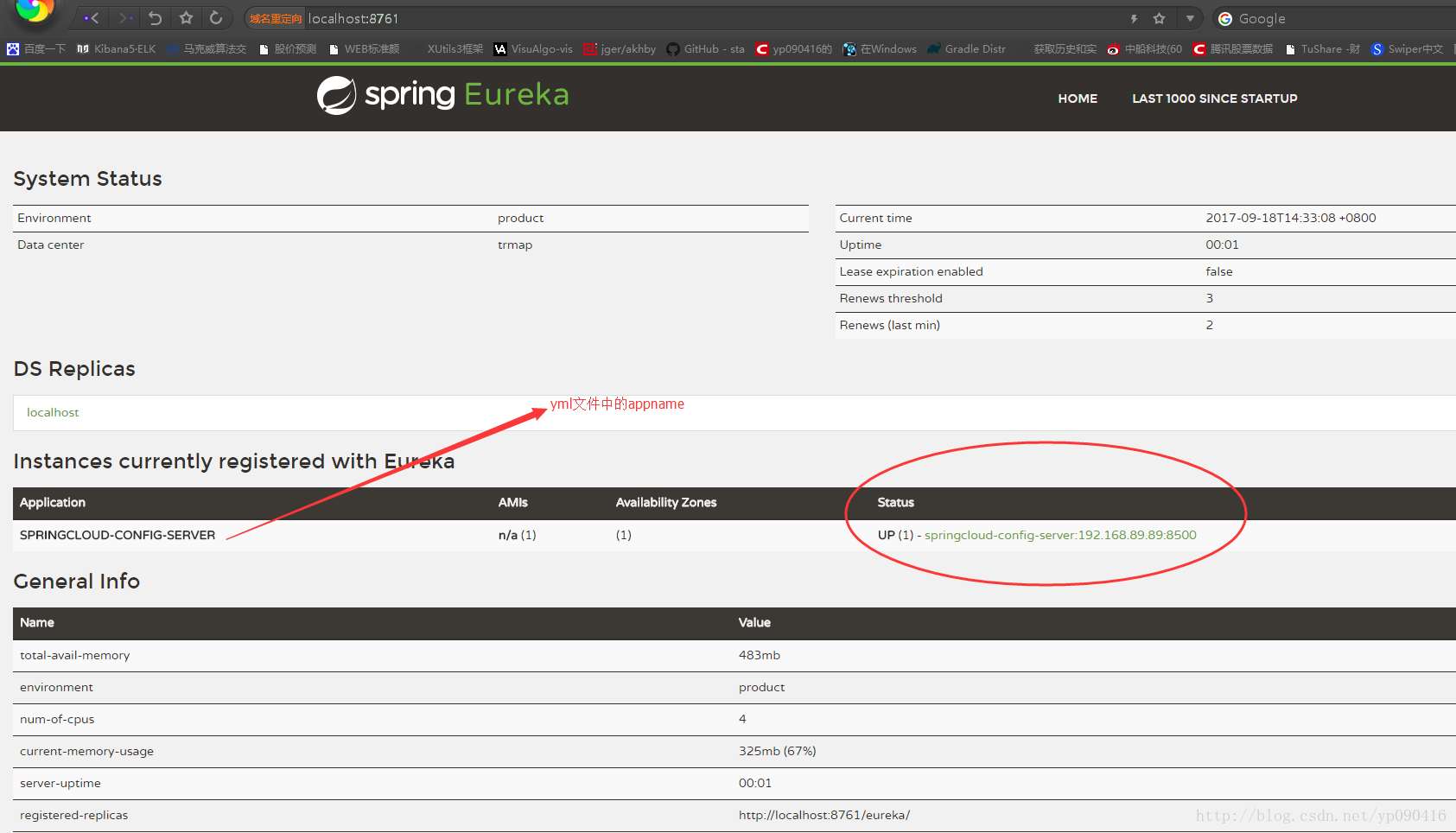Open springcloud-config-server:192.168.89.89:8500 instance link
This screenshot has width=1456, height=833.
point(1060,535)
